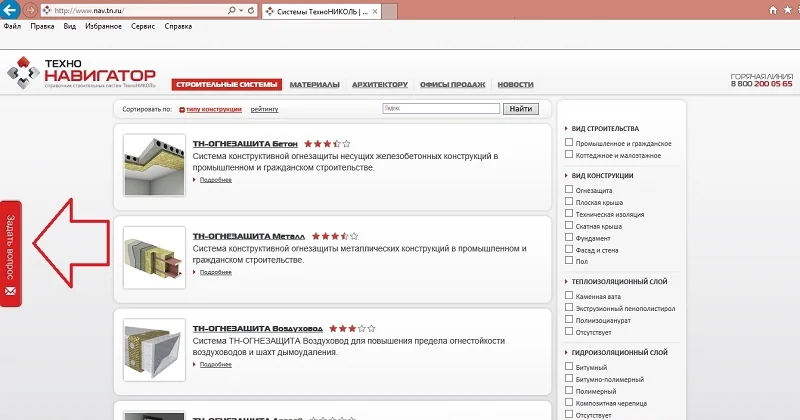Check the Огнезащита checkbox

click(569, 189)
